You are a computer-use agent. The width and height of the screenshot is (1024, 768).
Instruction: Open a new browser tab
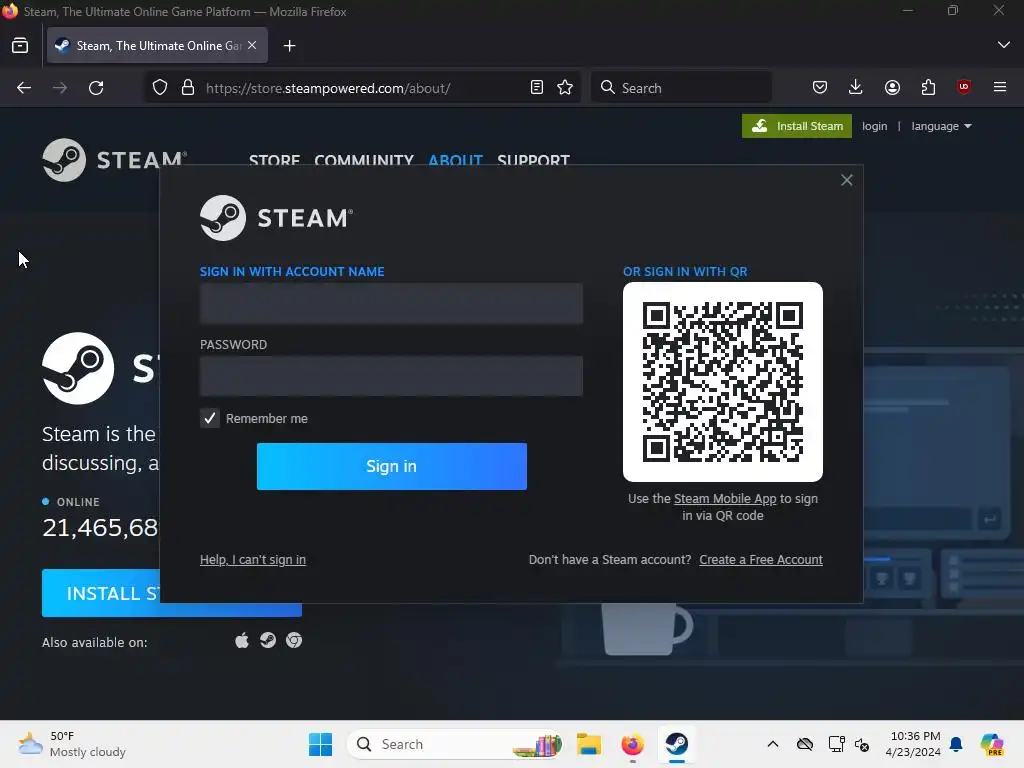click(289, 46)
